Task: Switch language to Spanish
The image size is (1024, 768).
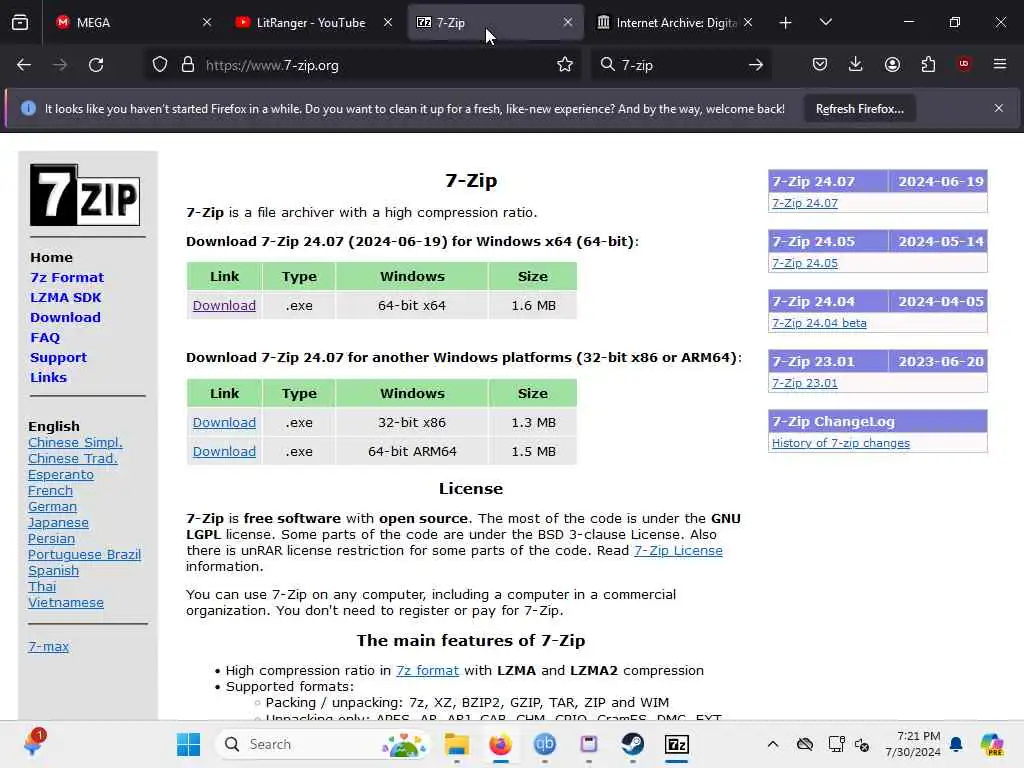Action: tap(54, 571)
